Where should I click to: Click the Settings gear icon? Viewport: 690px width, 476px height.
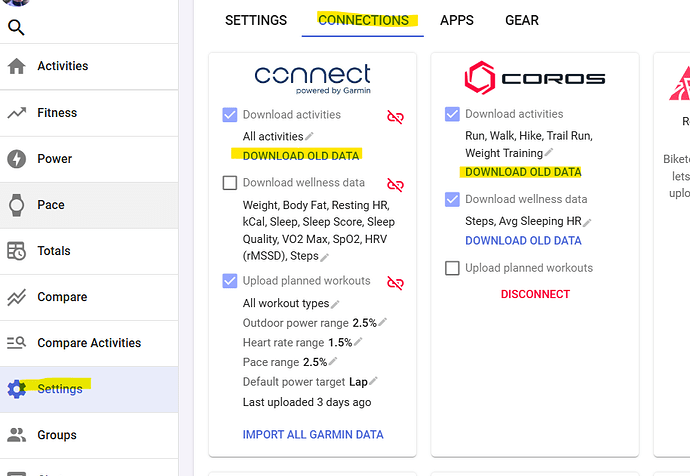tap(17, 389)
